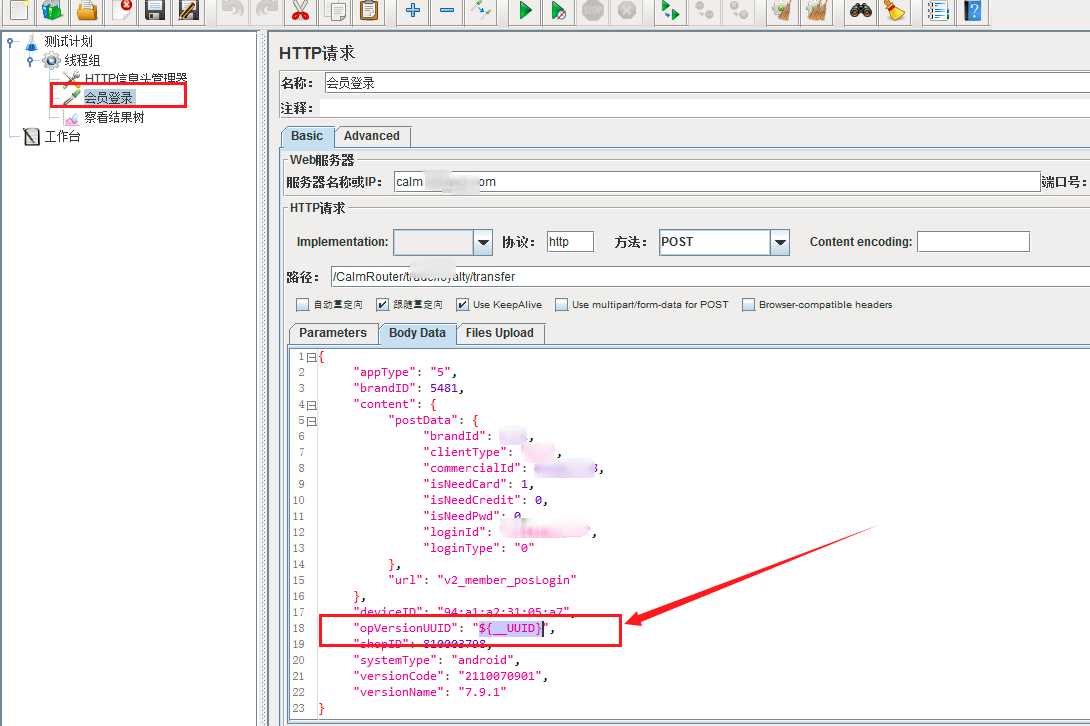Image resolution: width=1090 pixels, height=726 pixels.
Task: Cut selection with the scissors icon
Action: pos(300,9)
